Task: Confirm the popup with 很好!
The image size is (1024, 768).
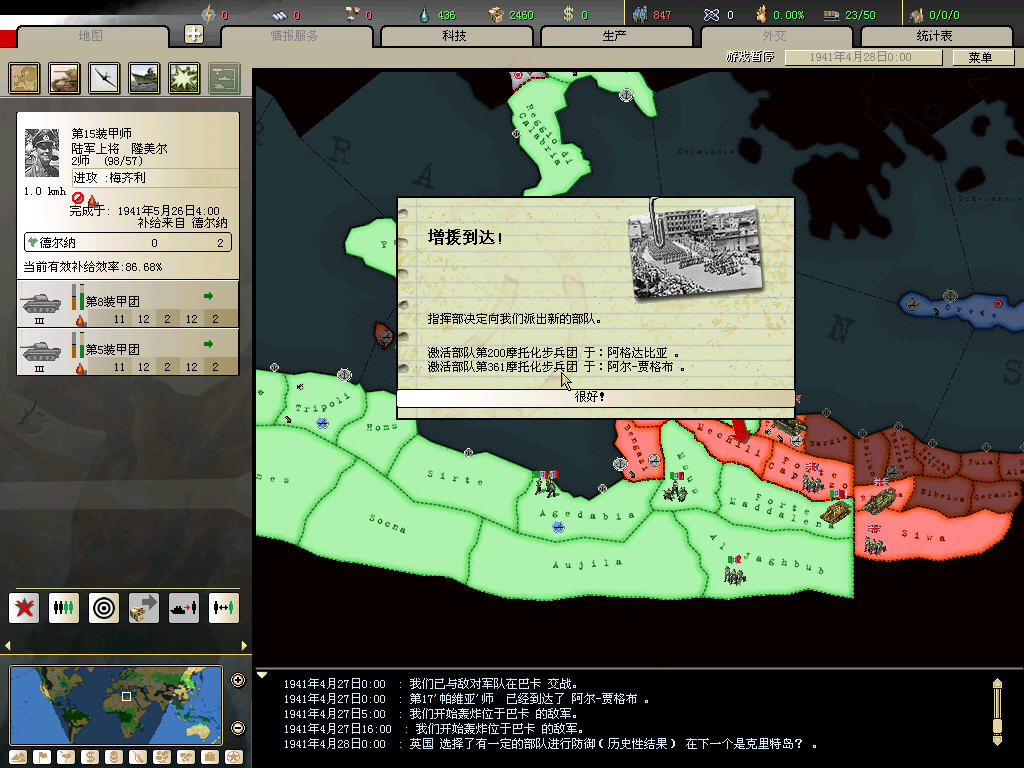Action: (x=595, y=397)
